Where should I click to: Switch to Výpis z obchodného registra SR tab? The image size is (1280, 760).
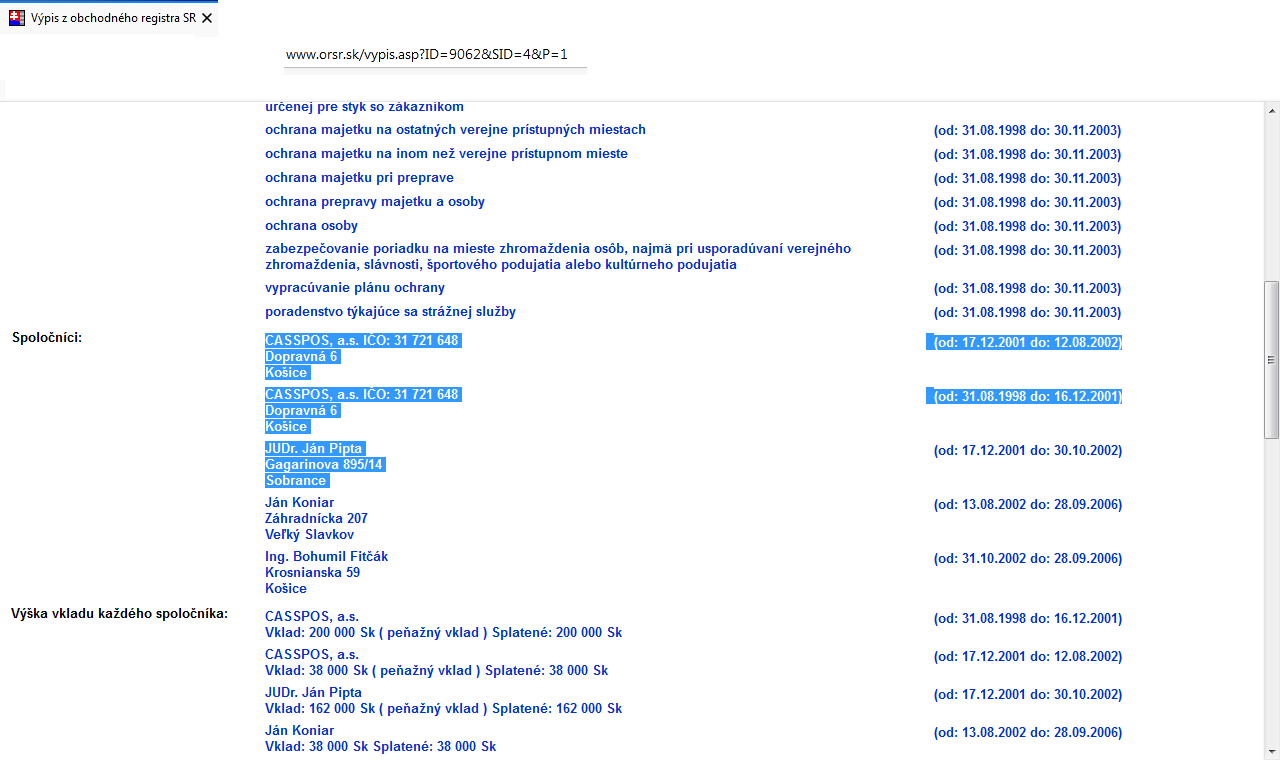pos(109,18)
